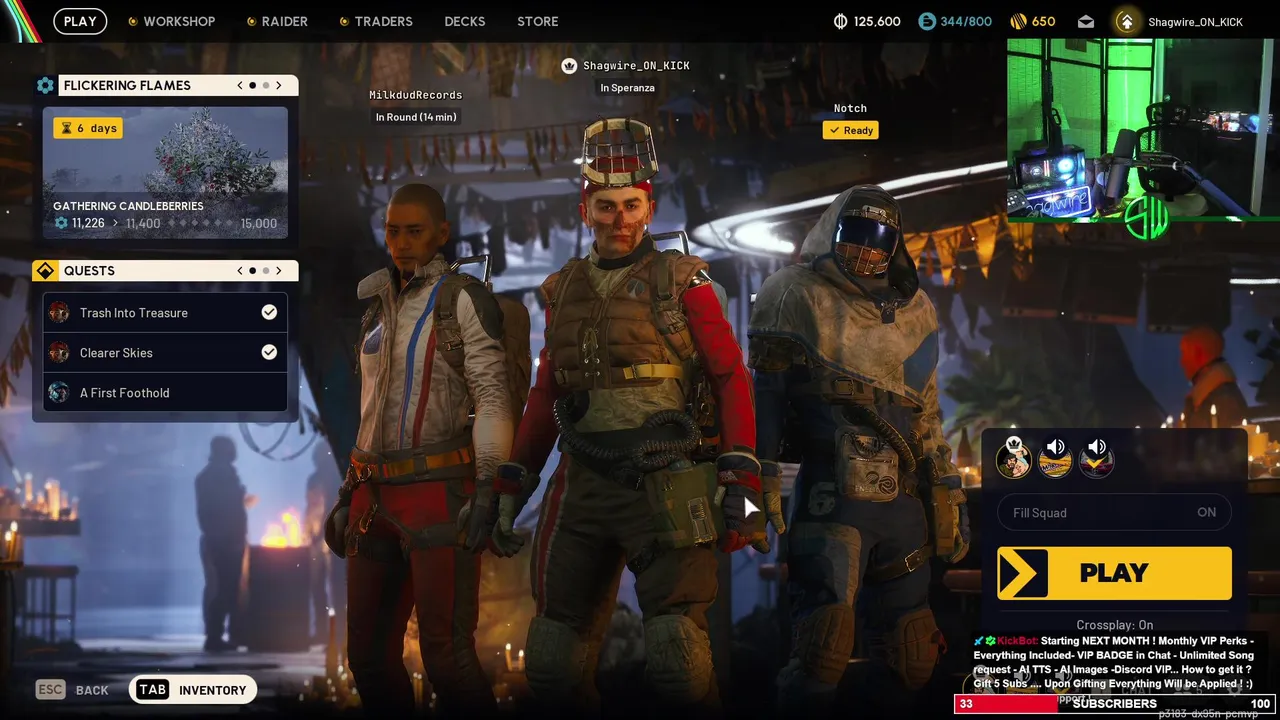The height and width of the screenshot is (720, 1280).
Task: Open the Clearer Skies quest row
Action: click(x=165, y=353)
